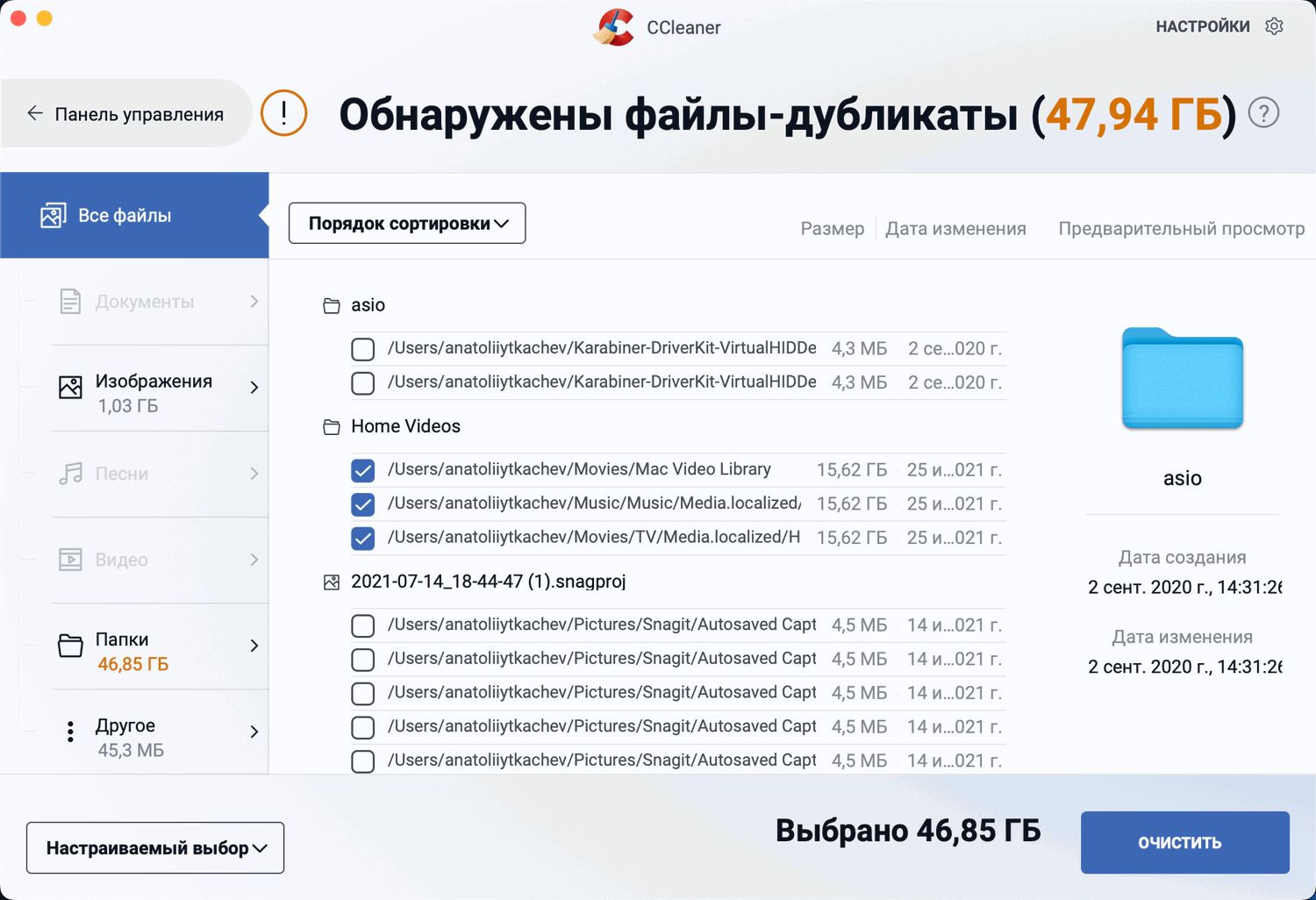Expand the Папки category chevron
The height and width of the screenshot is (900, 1316).
(x=254, y=646)
